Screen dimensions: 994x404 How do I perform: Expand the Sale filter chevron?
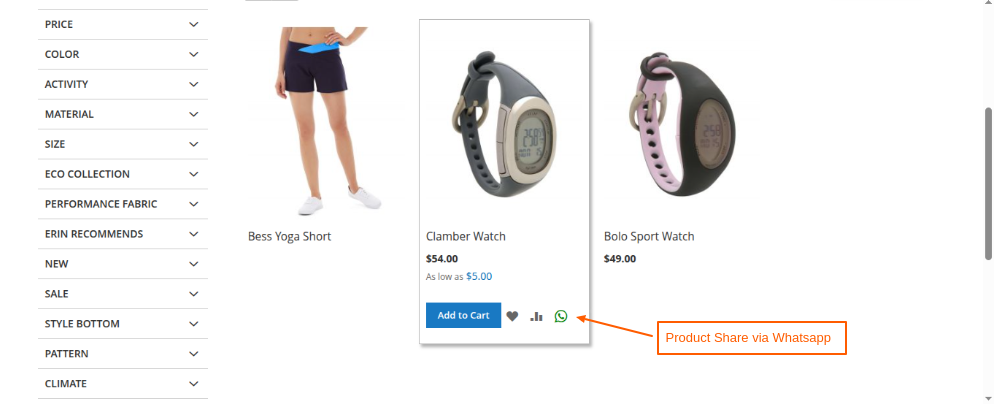193,294
